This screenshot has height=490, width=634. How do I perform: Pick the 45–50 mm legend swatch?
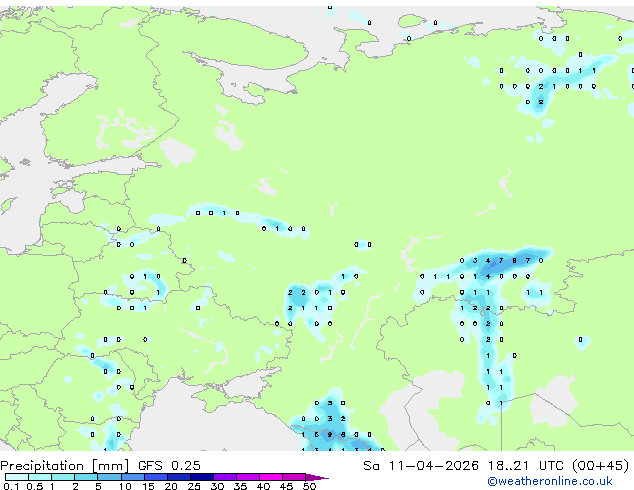pos(294,477)
